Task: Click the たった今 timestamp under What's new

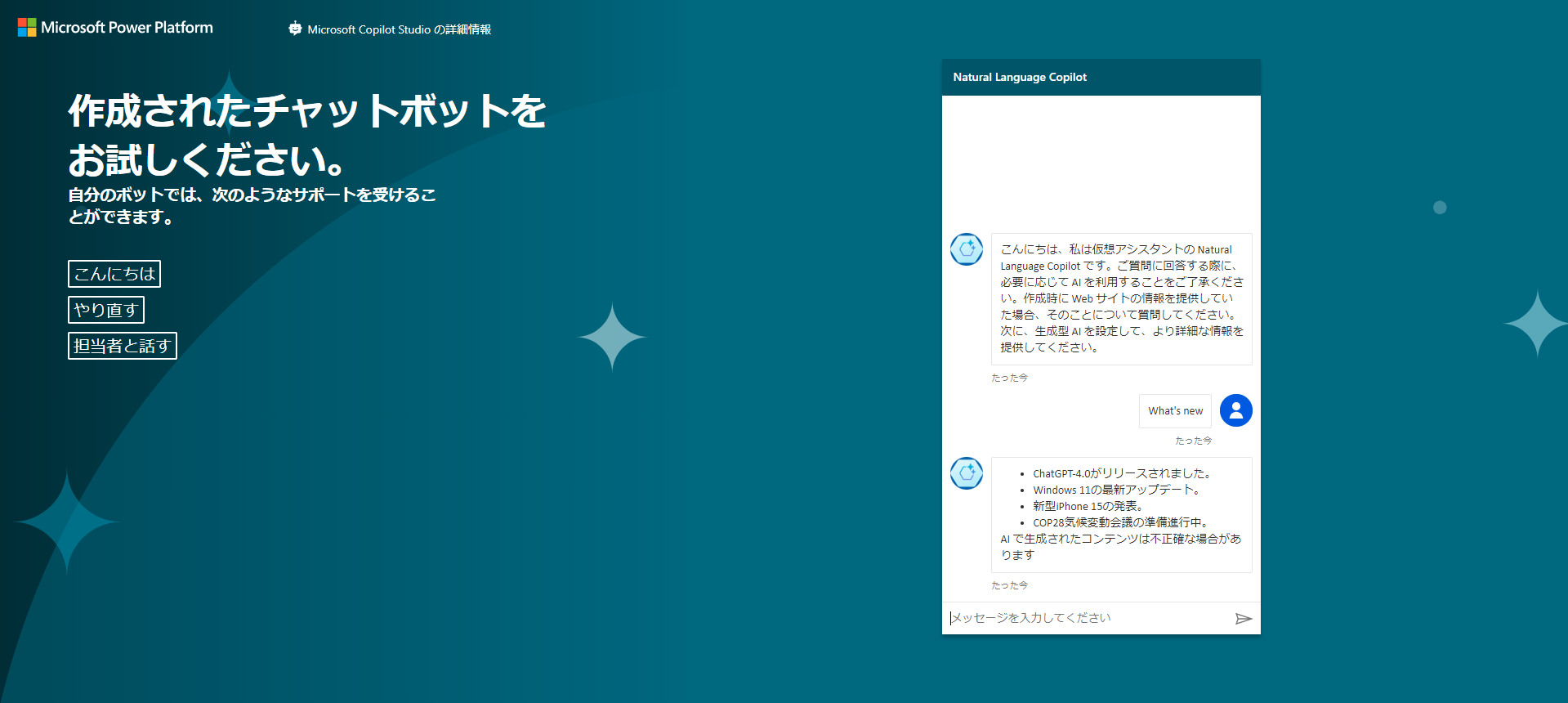Action: pyautogui.click(x=1194, y=441)
